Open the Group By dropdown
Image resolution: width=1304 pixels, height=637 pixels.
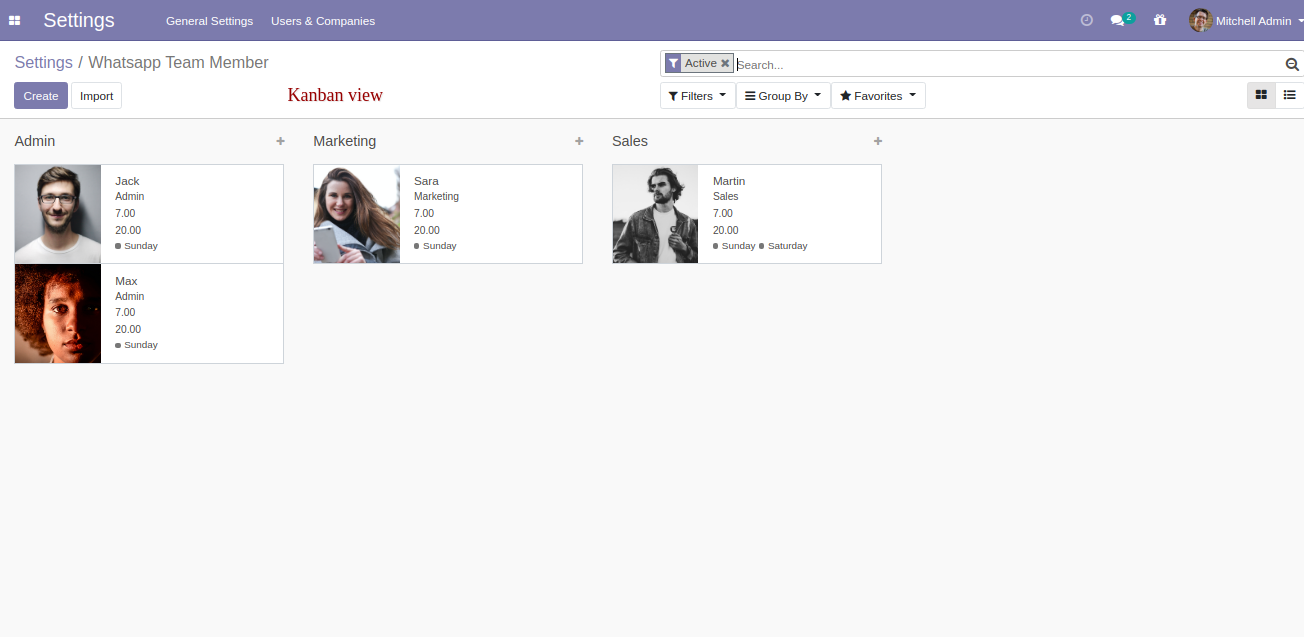pos(783,96)
